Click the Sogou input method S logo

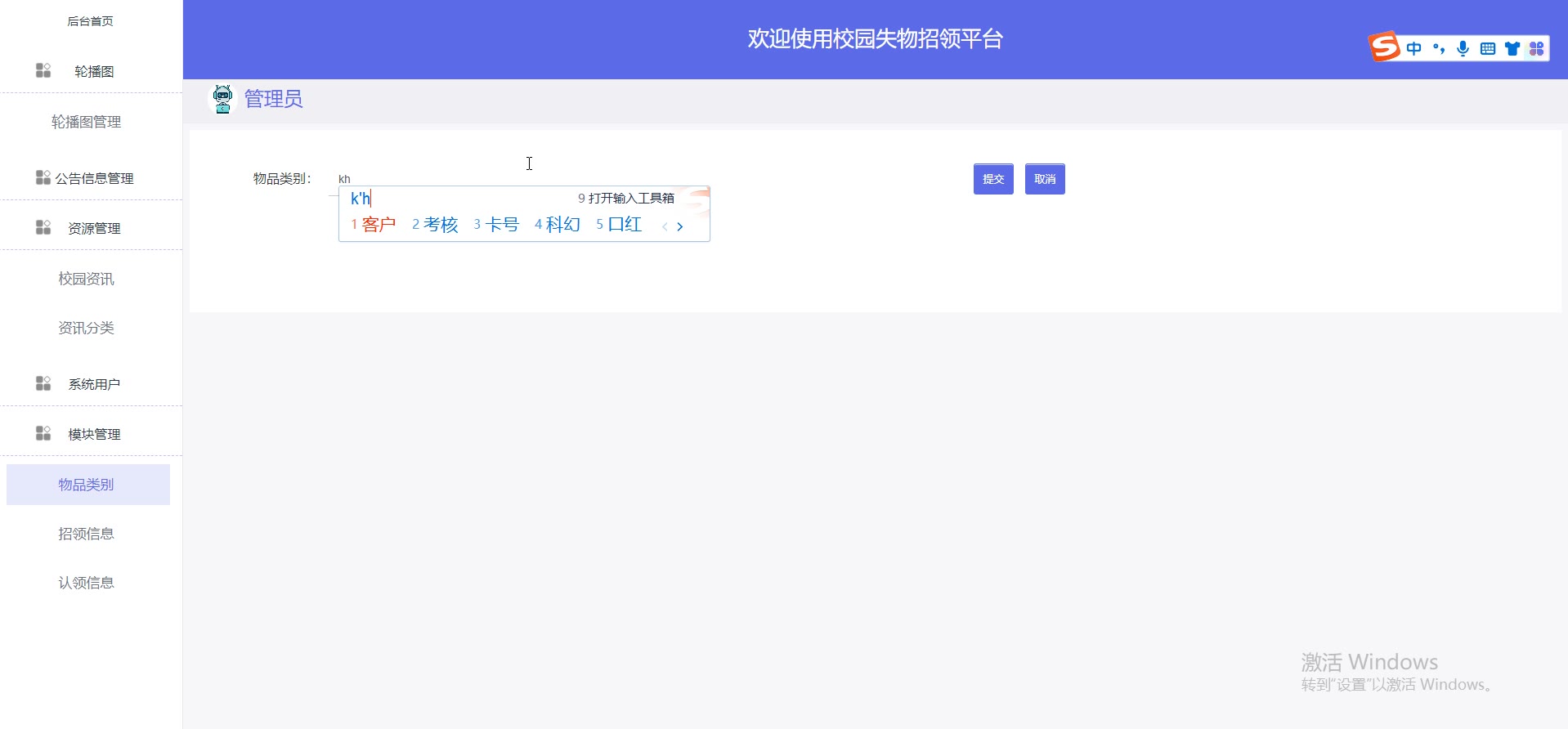[x=1384, y=47]
